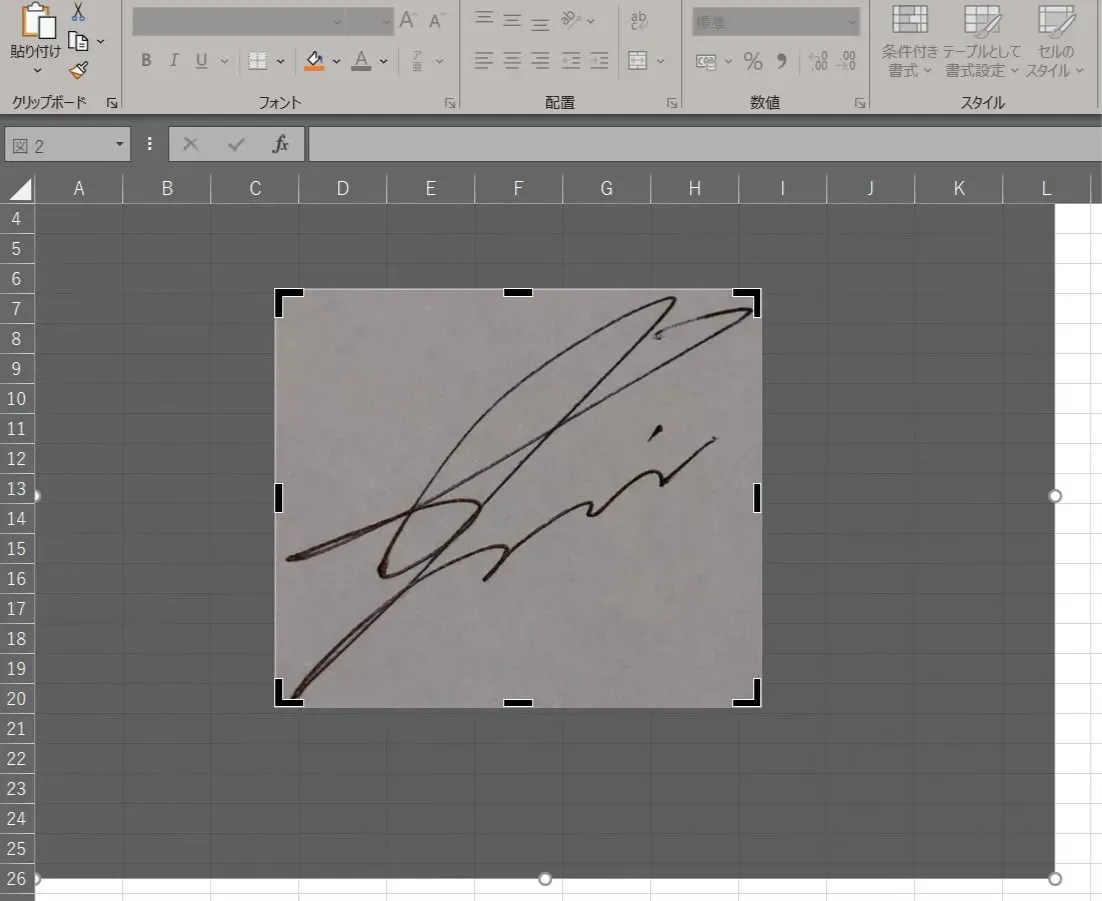Open the font name combo box
Image resolution: width=1102 pixels, height=901 pixels.
click(x=238, y=22)
